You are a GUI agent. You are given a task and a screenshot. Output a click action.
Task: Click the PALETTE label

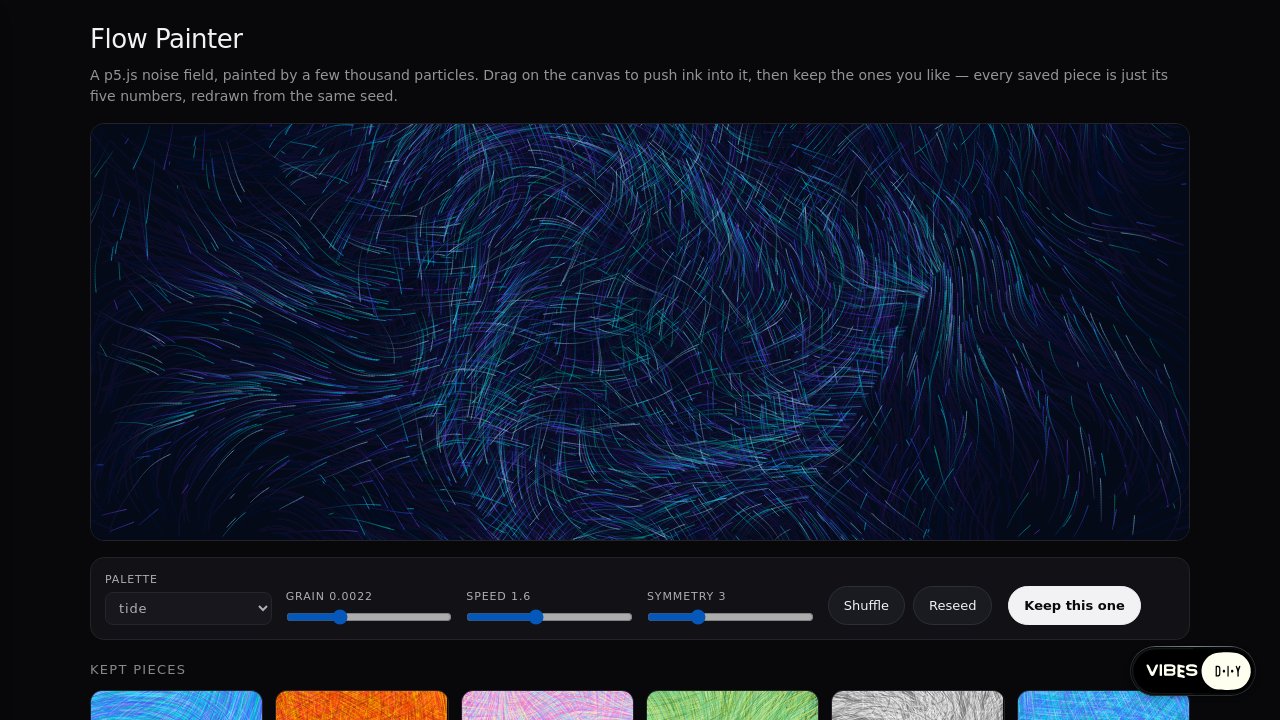(x=131, y=579)
